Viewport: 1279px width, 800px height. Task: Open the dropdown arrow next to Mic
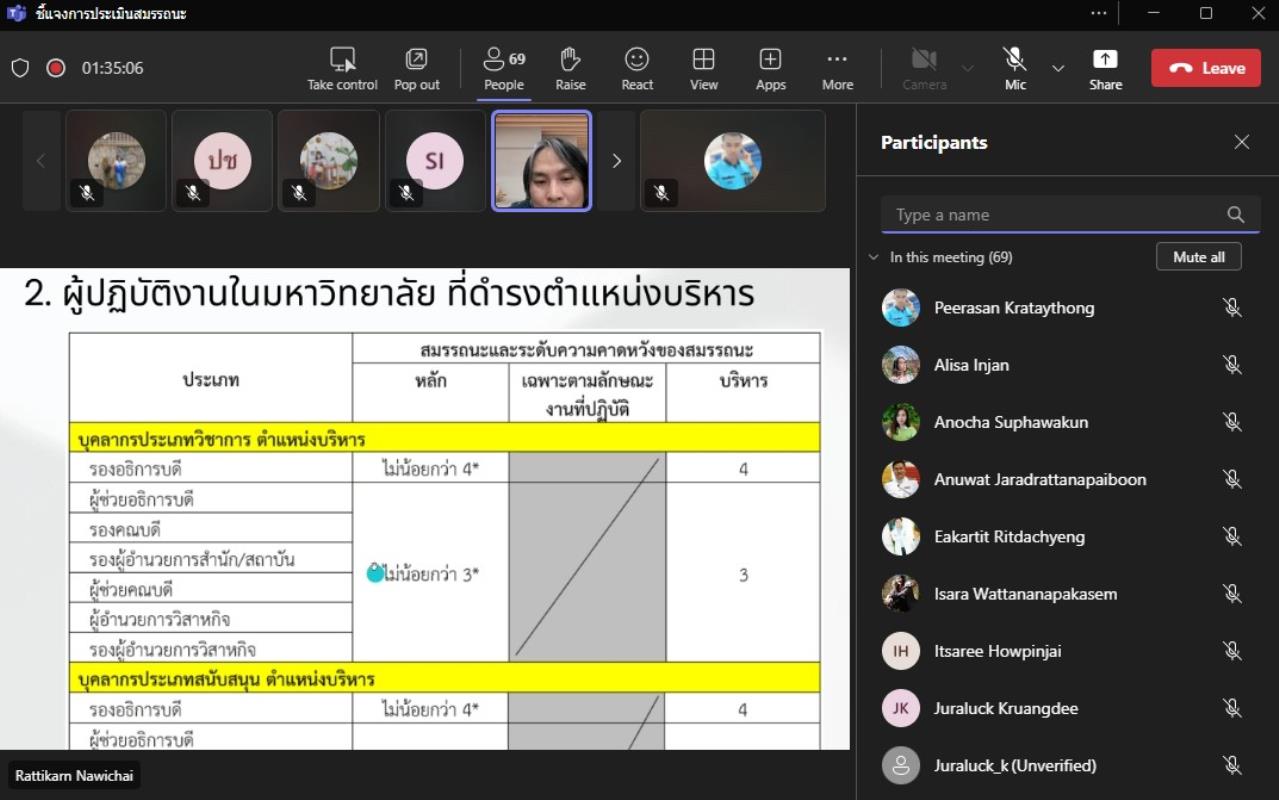tap(1058, 68)
